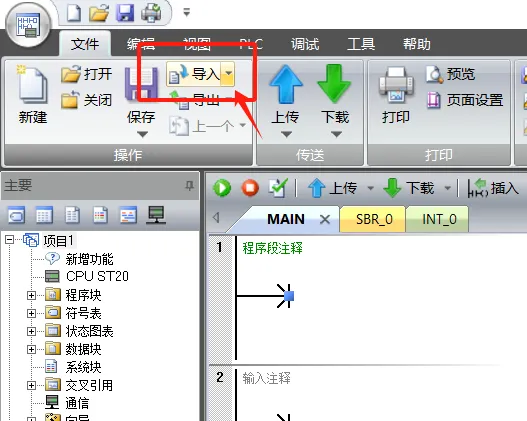Click the green RUN button in editor toolbar

222,188
